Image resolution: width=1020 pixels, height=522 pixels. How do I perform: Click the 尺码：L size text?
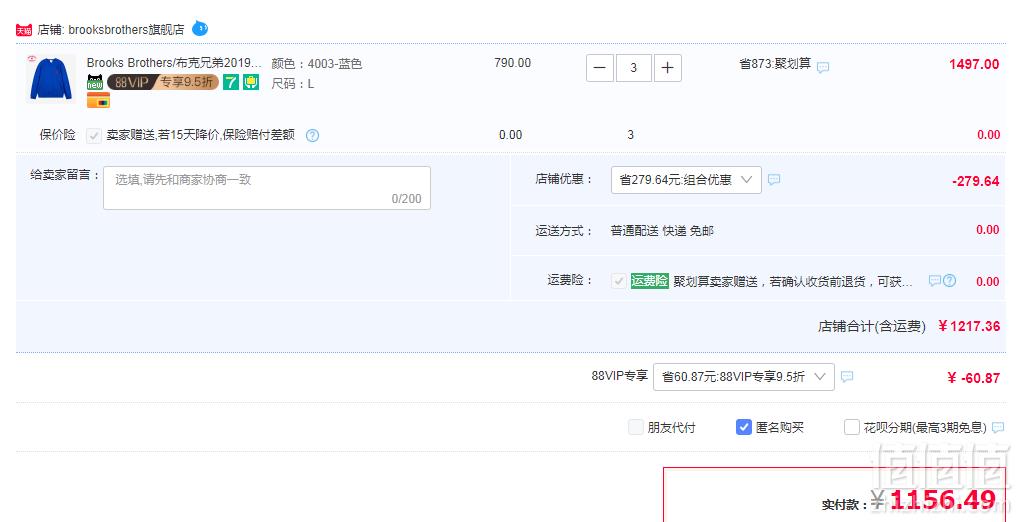click(x=293, y=84)
